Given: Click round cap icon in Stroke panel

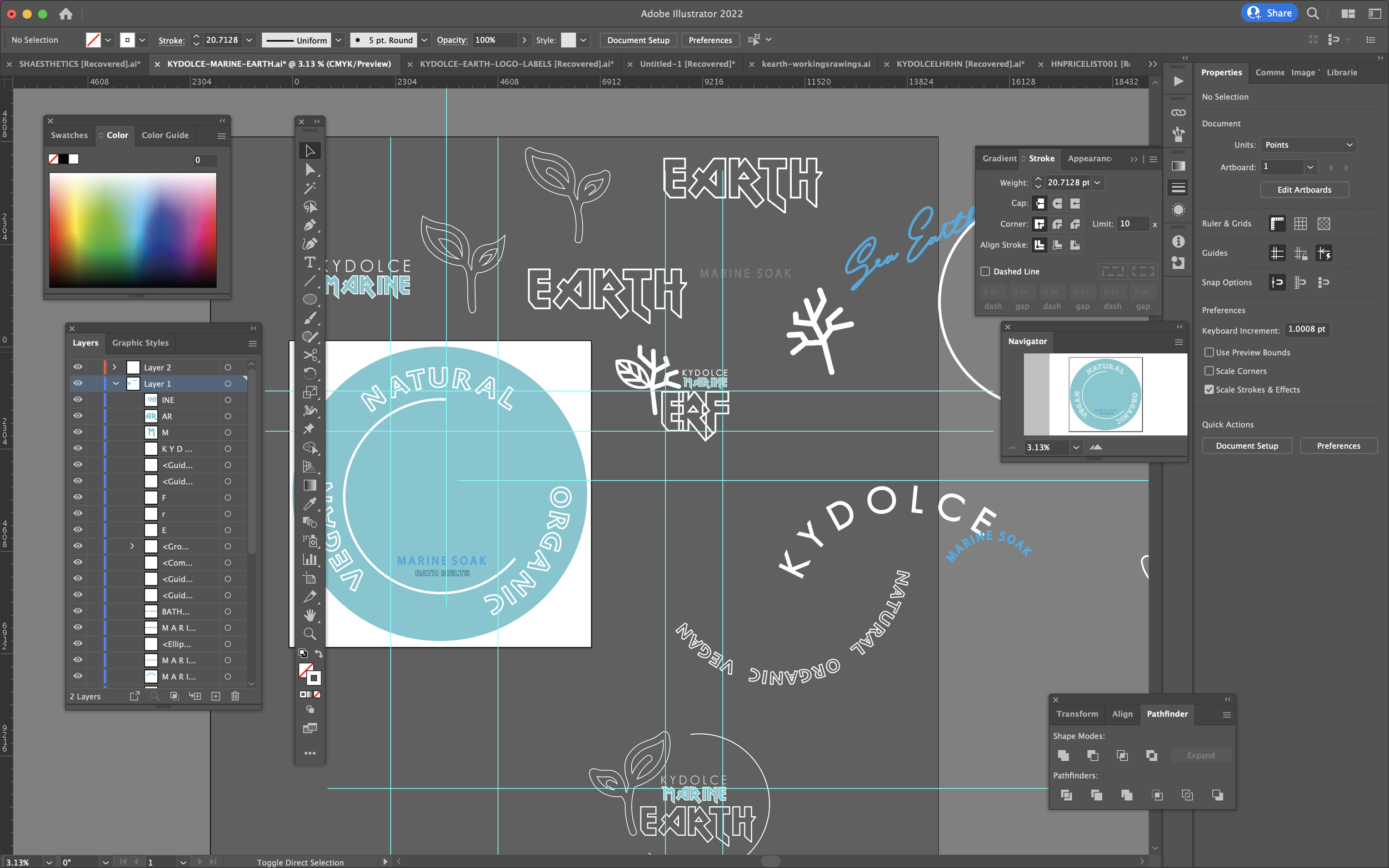Looking at the screenshot, I should click(x=1057, y=203).
